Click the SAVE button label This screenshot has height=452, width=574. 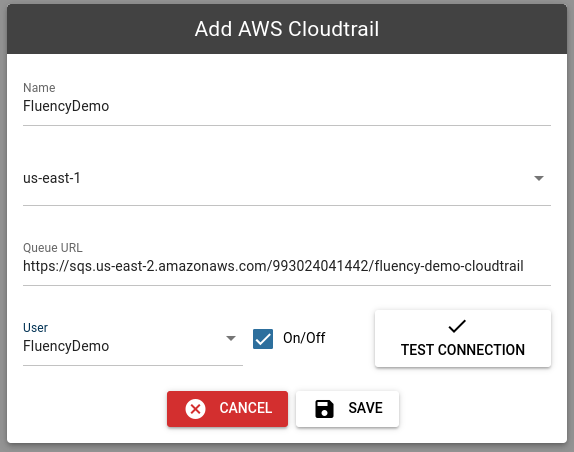pos(365,408)
